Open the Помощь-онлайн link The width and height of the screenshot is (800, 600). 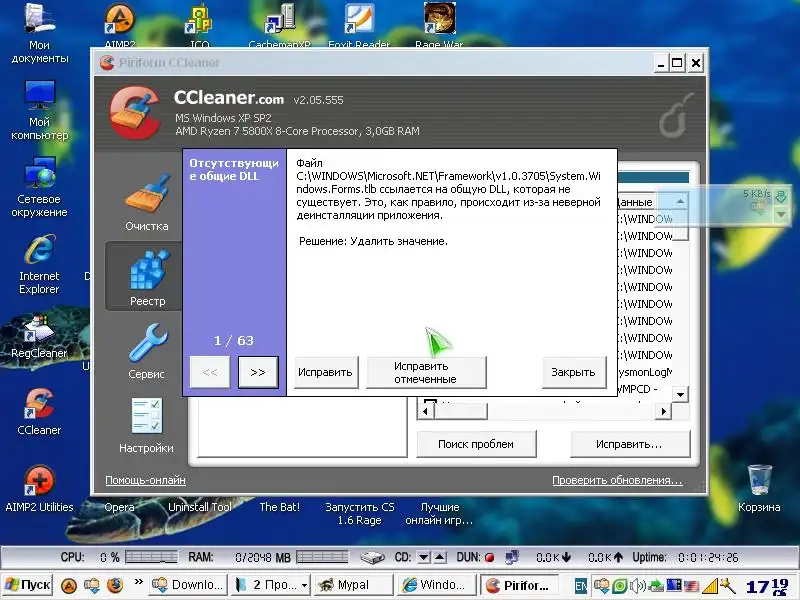145,480
